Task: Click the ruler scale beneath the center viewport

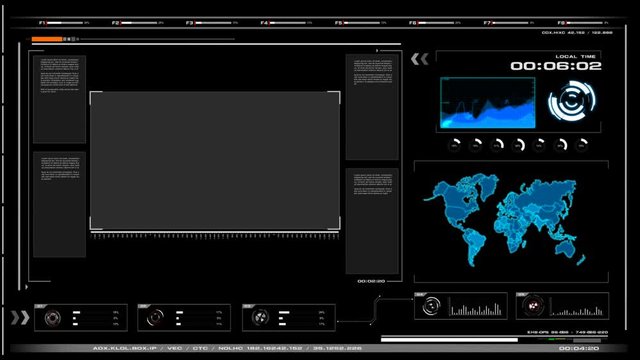Action: tap(215, 236)
